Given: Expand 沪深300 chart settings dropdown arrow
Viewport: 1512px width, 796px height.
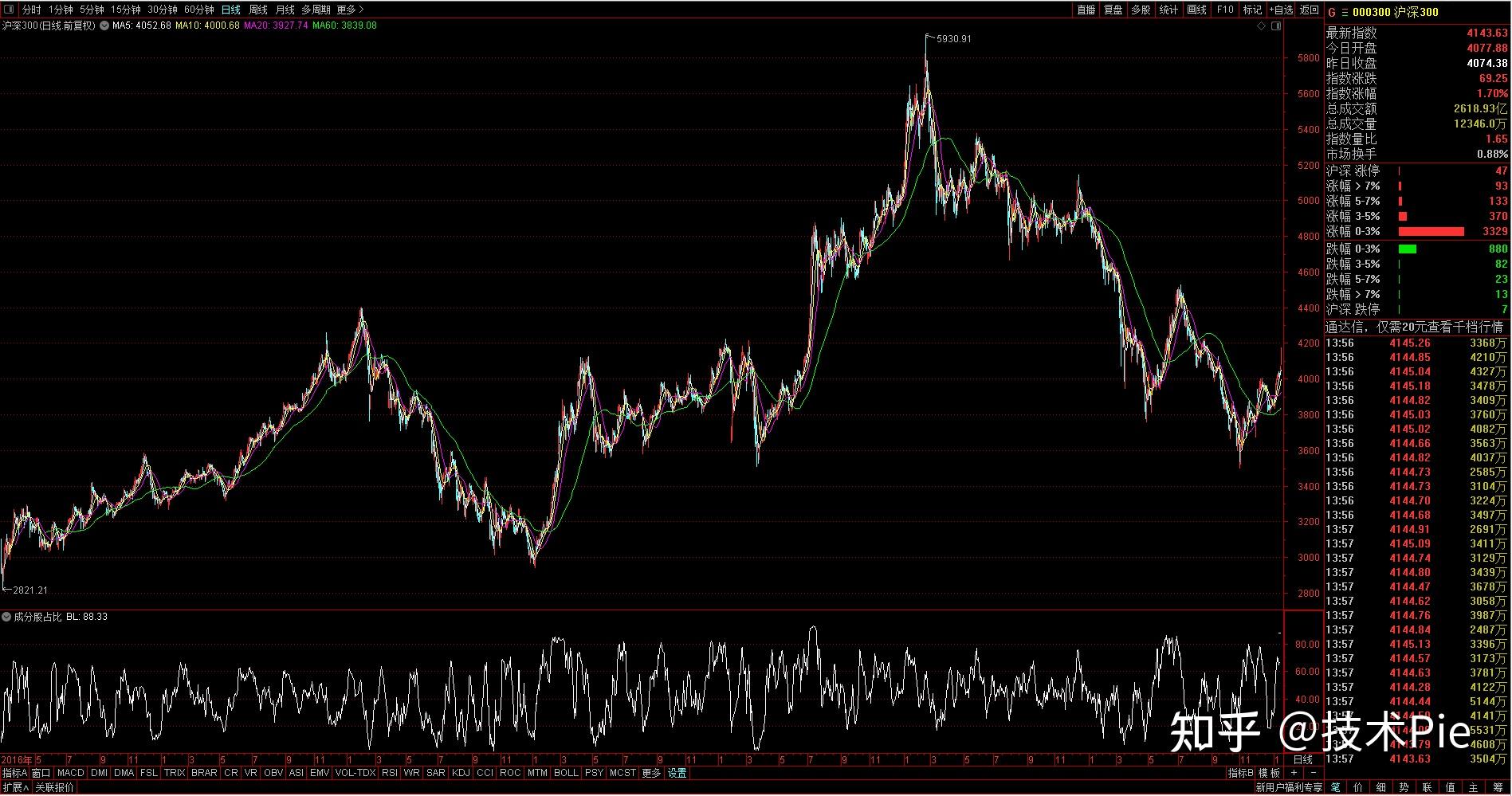Looking at the screenshot, I should (104, 25).
